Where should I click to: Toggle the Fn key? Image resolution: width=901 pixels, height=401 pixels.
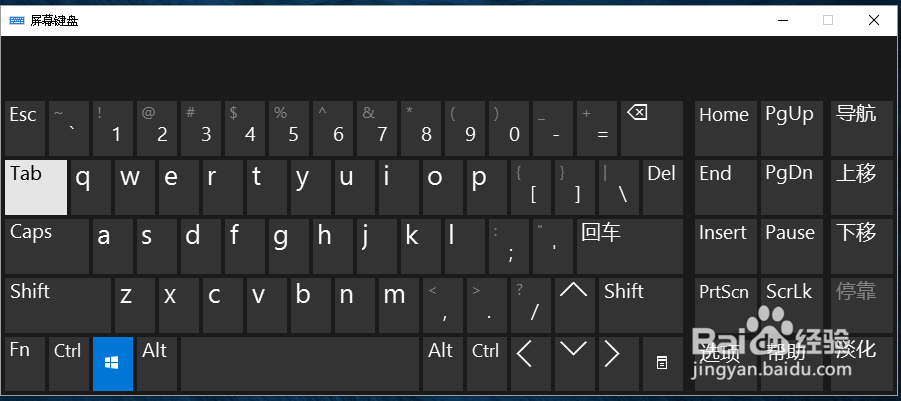tap(24, 364)
